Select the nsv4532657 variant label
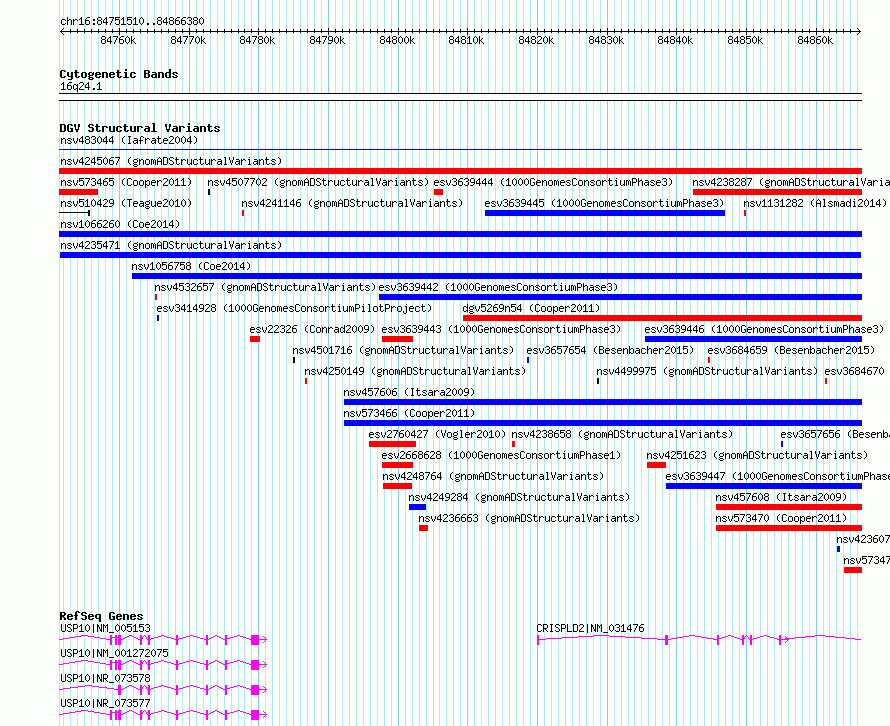The image size is (890, 726). click(x=265, y=287)
